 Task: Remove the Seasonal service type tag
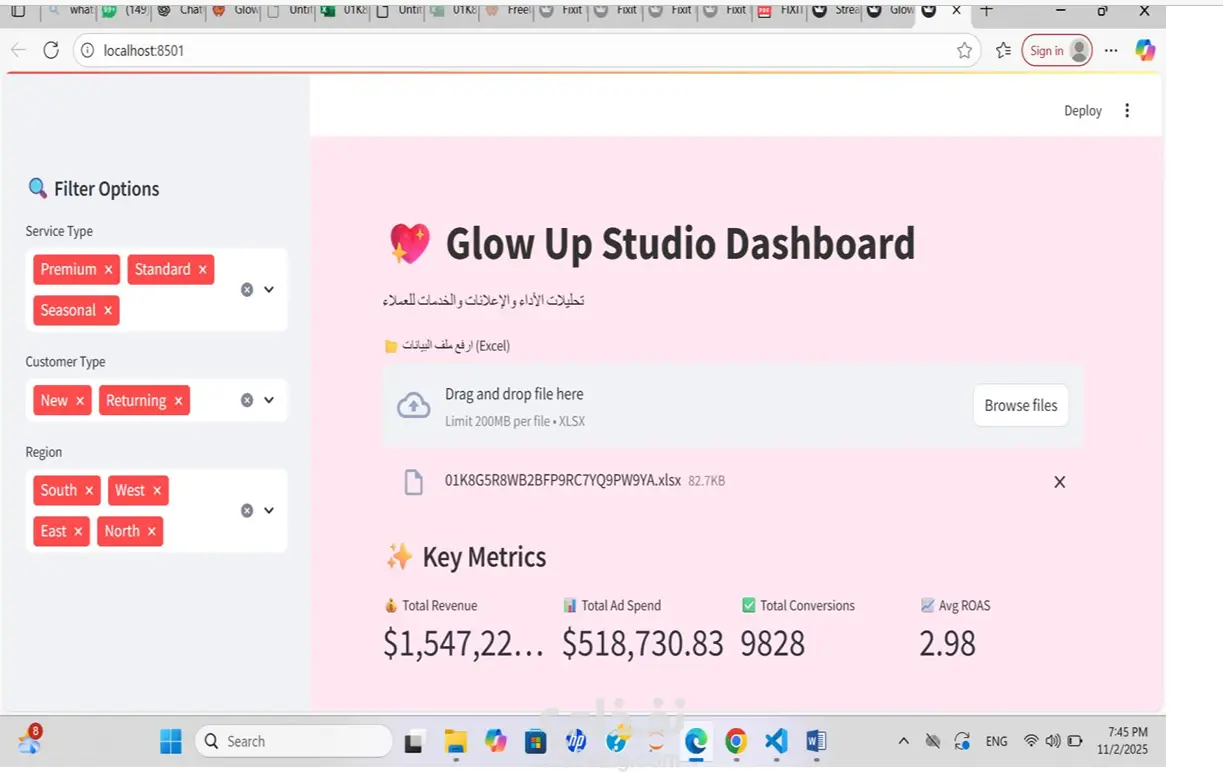(107, 311)
